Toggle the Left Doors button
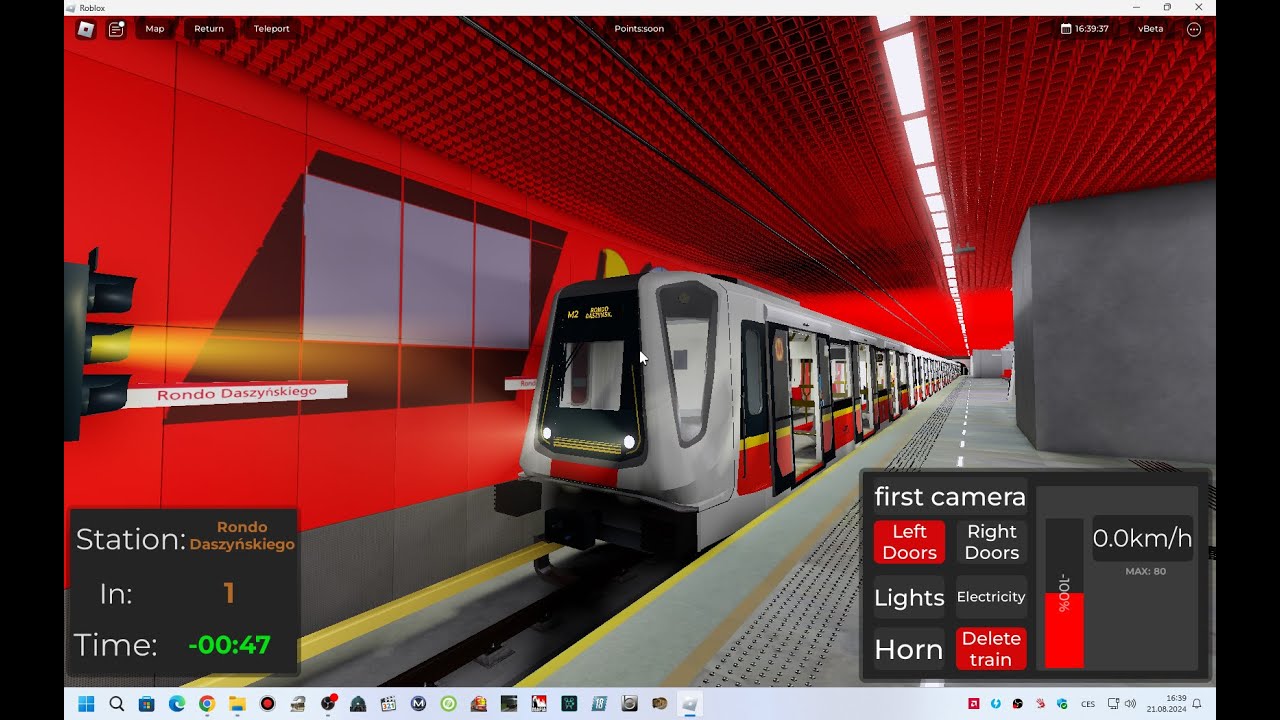This screenshot has height=720, width=1280. pos(909,542)
